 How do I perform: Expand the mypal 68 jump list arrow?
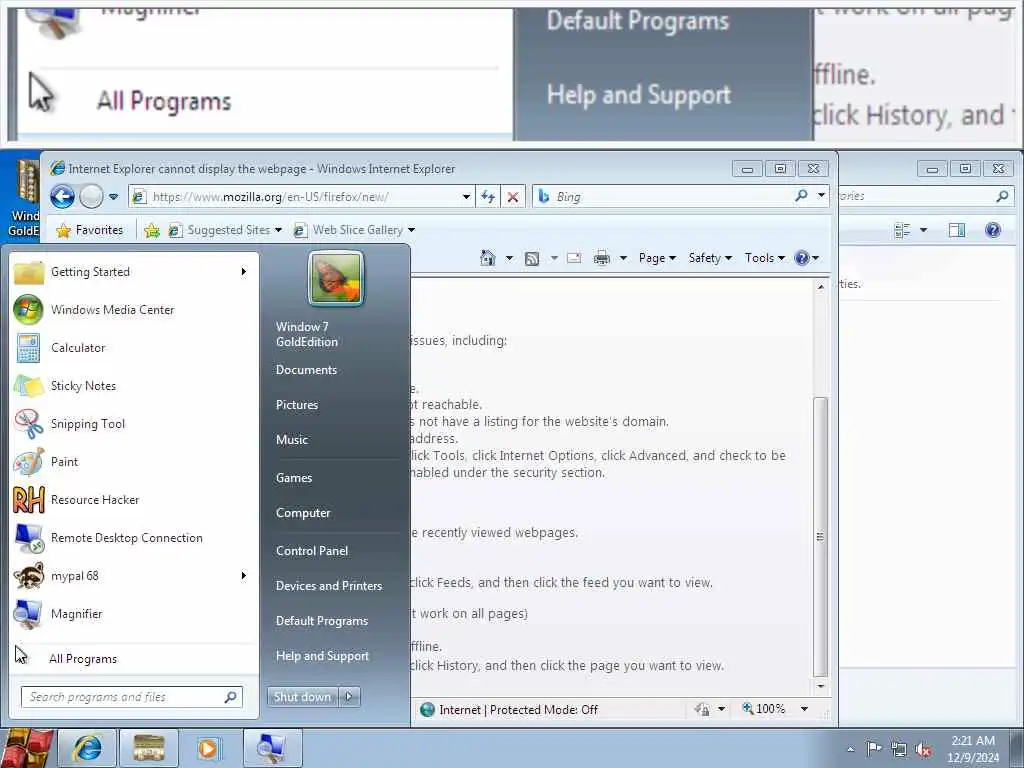244,575
